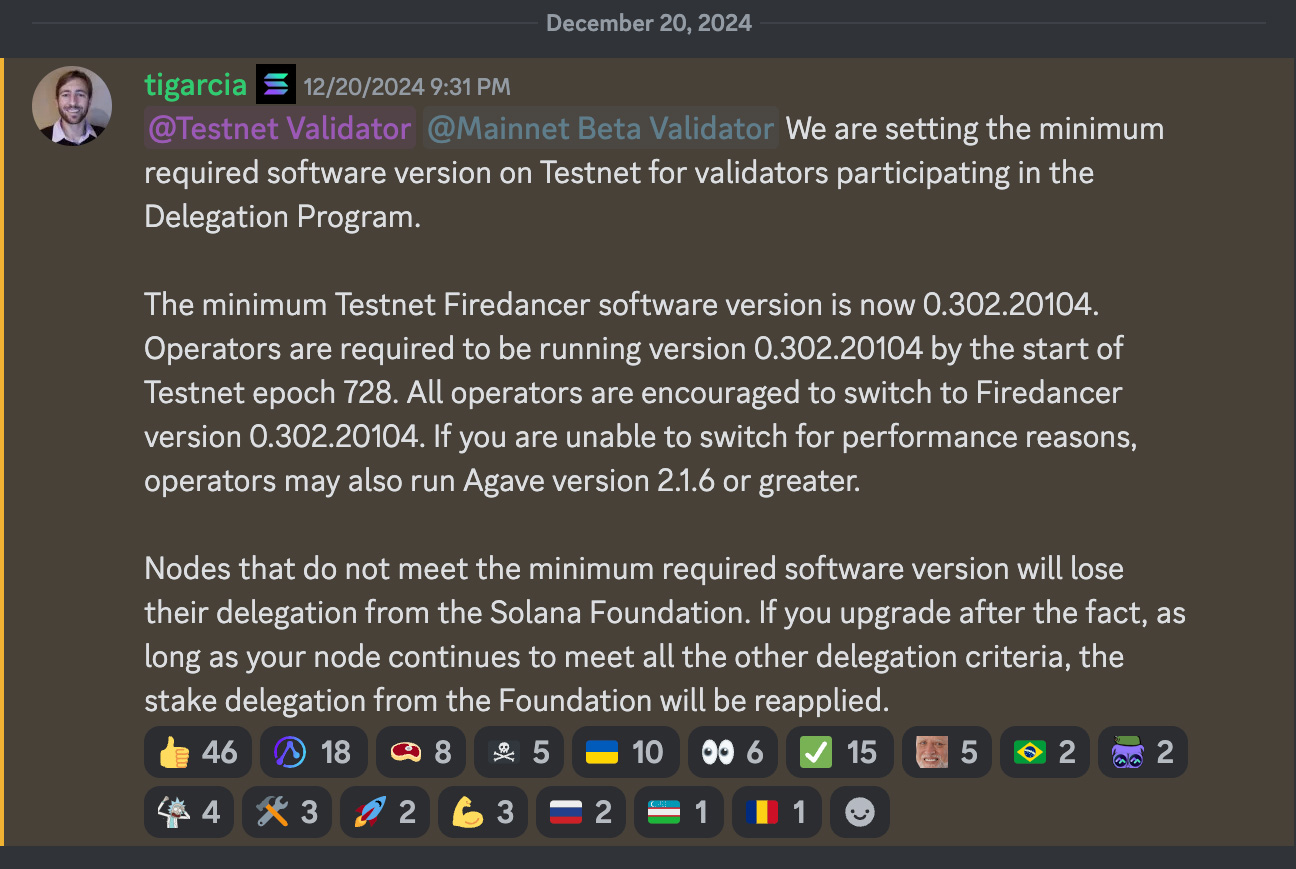The height and width of the screenshot is (869, 1296).
Task: Click the eyes reaction emoji
Action: point(732,753)
